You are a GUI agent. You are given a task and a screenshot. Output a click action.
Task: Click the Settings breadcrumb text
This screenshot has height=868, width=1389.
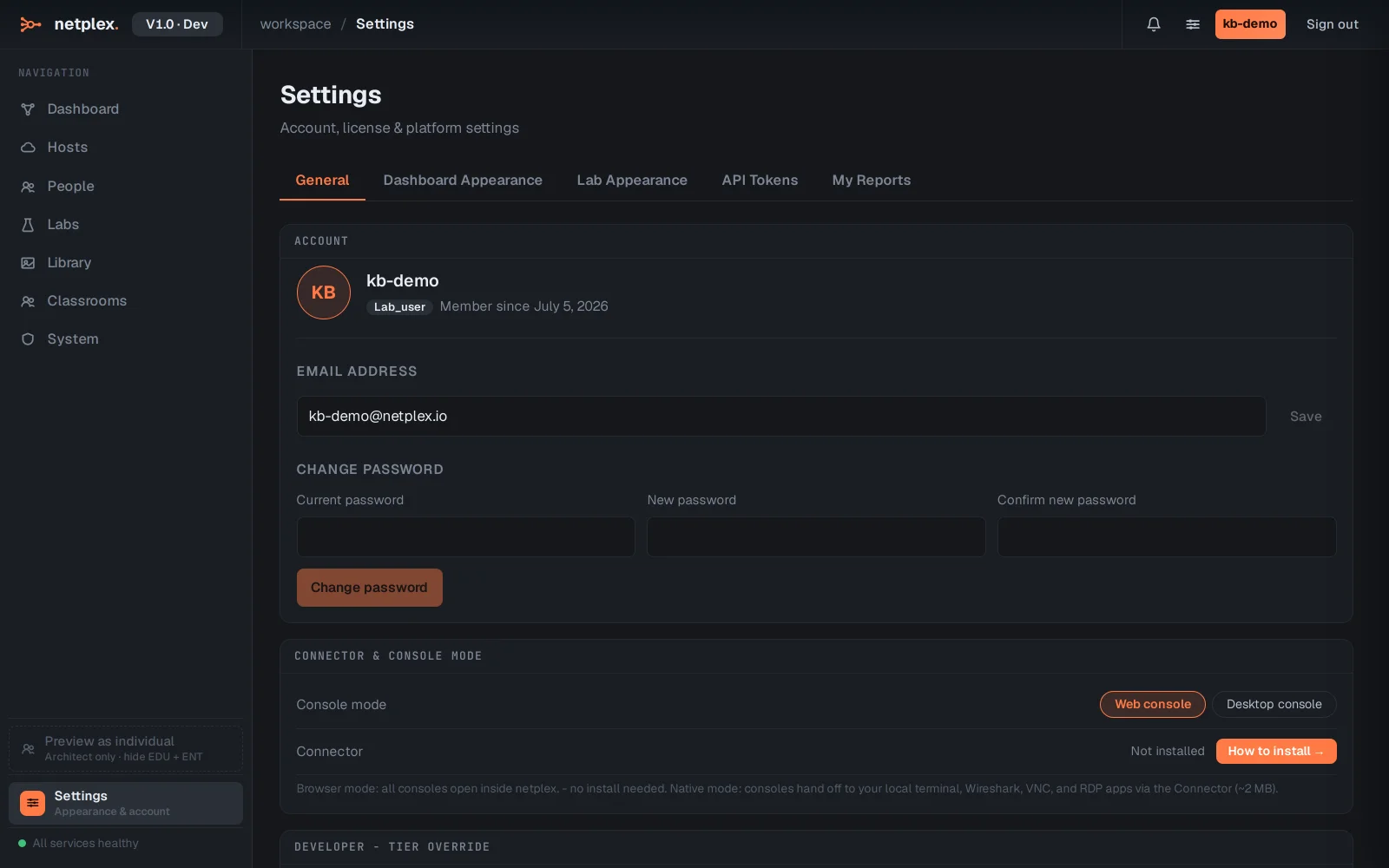coord(385,24)
